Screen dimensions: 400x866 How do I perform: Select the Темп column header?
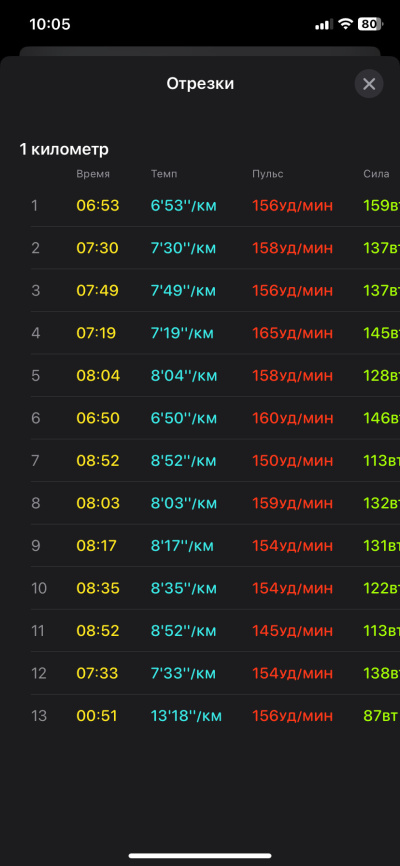pos(164,174)
